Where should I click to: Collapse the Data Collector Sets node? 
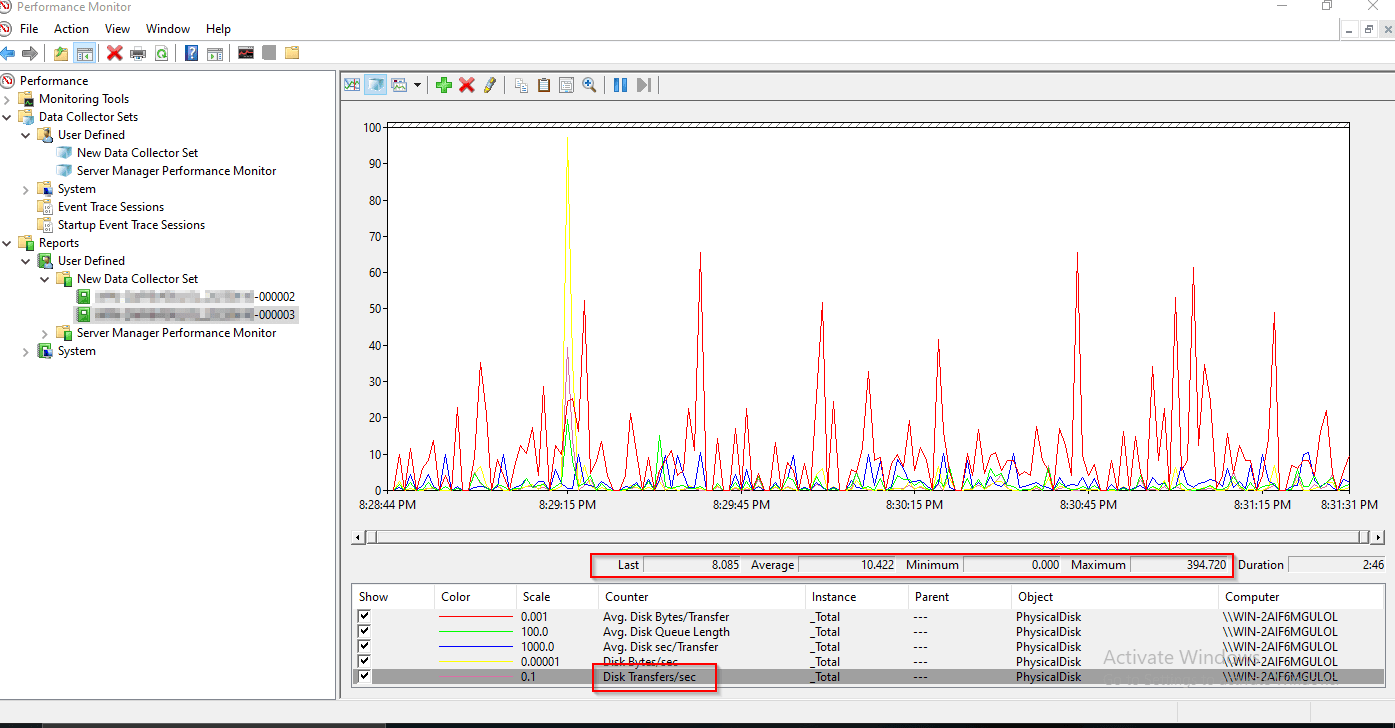click(x=8, y=117)
